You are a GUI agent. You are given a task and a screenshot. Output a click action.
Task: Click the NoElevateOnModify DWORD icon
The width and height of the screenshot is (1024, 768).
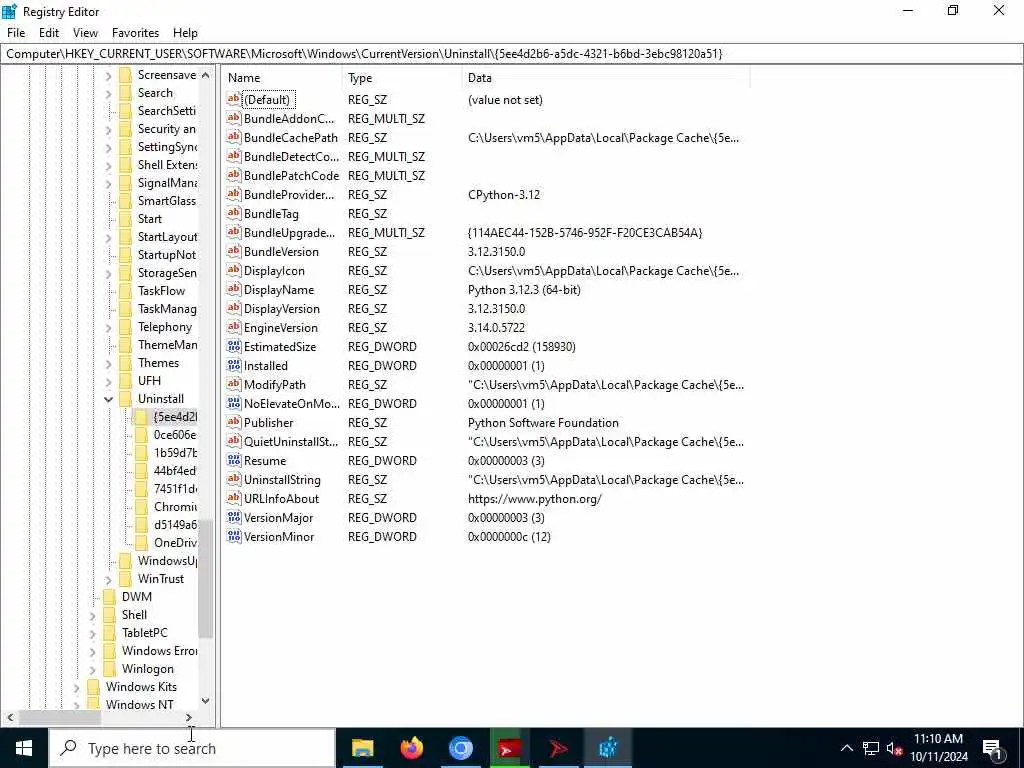[x=234, y=403]
